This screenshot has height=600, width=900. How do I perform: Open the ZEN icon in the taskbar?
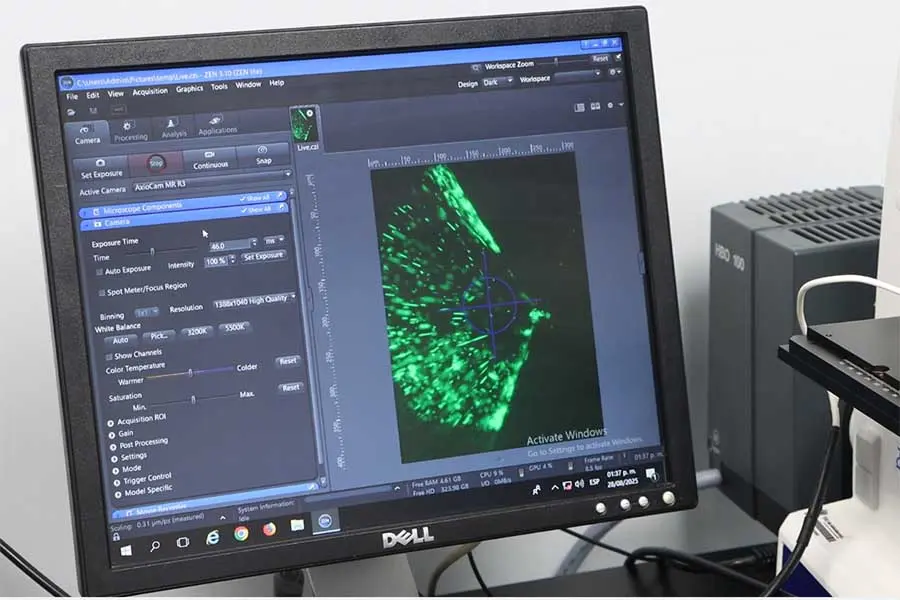click(324, 520)
